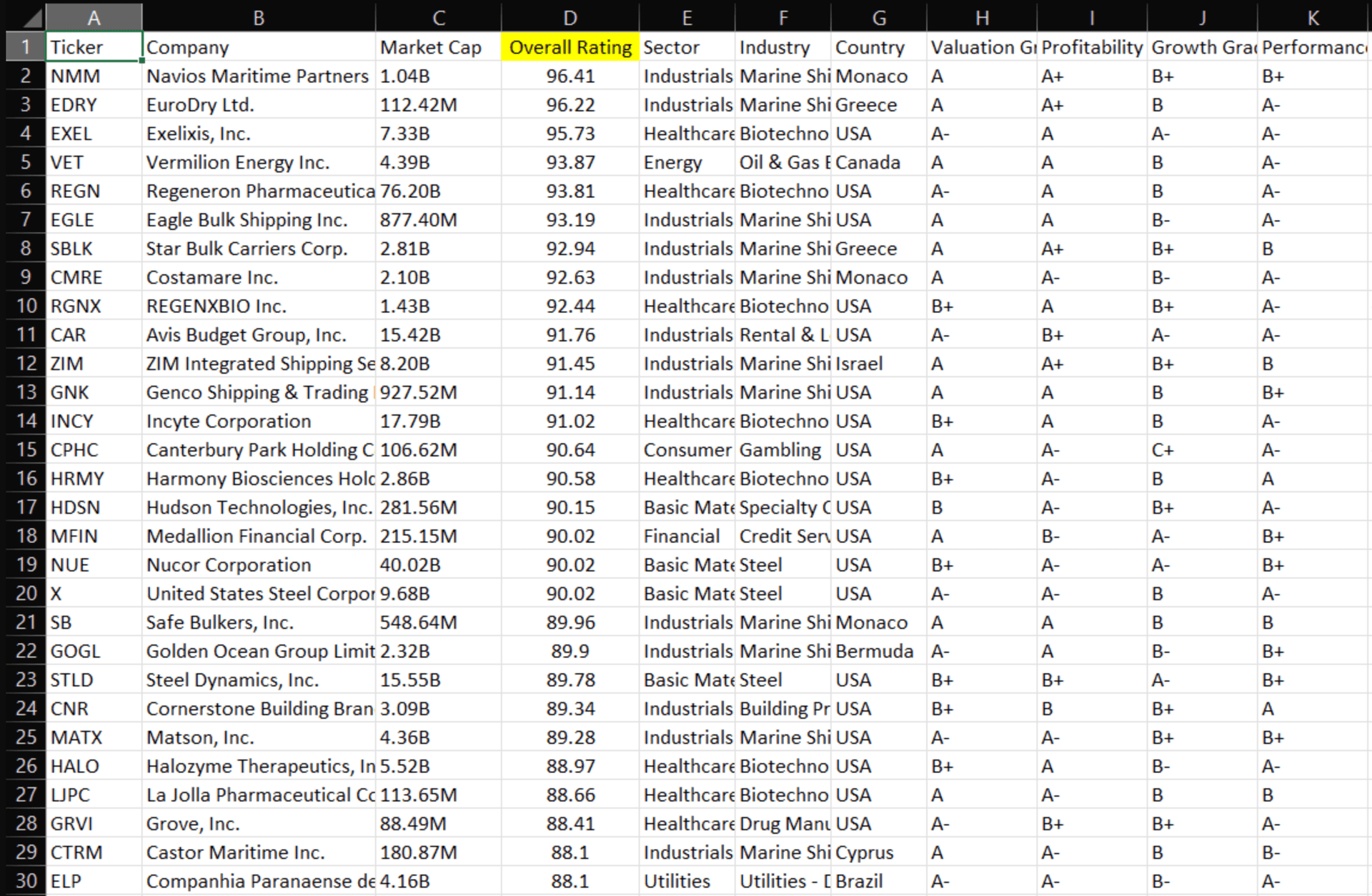Select the Regeneron Pharmaceuticals company cell

point(259,191)
